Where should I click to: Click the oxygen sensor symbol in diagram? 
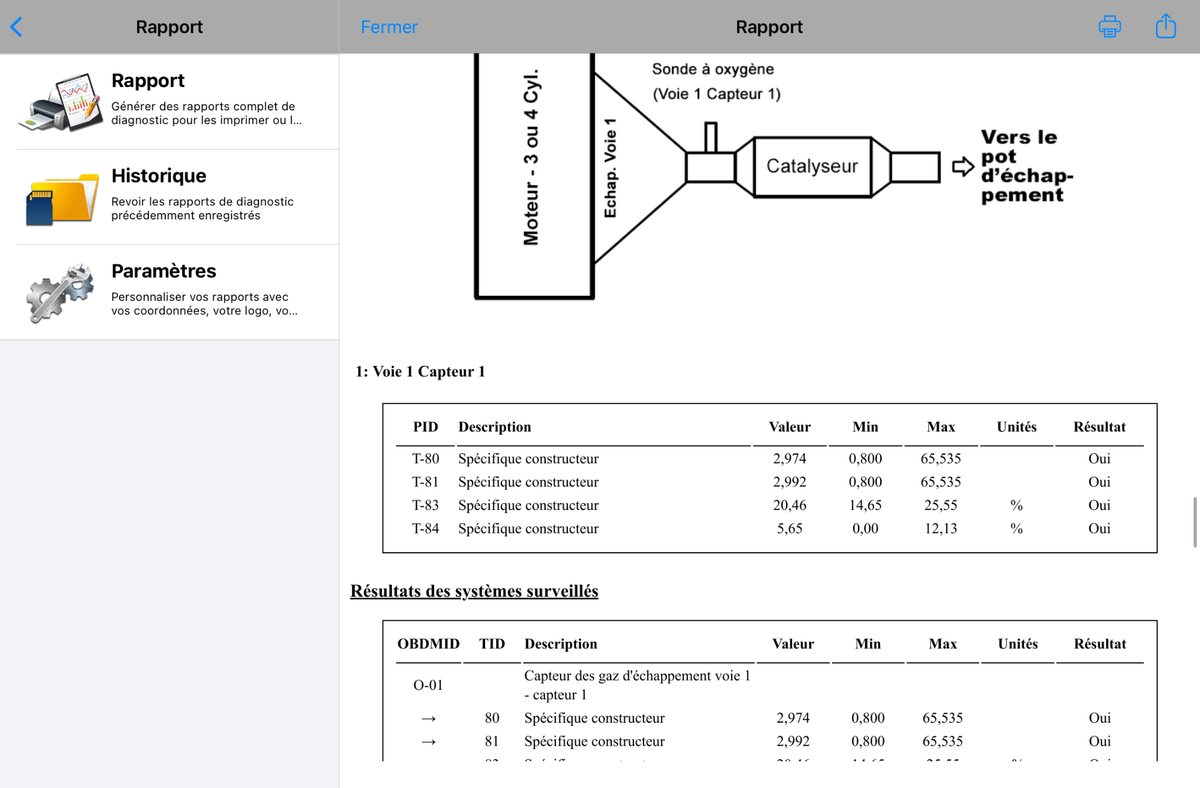coord(711,137)
